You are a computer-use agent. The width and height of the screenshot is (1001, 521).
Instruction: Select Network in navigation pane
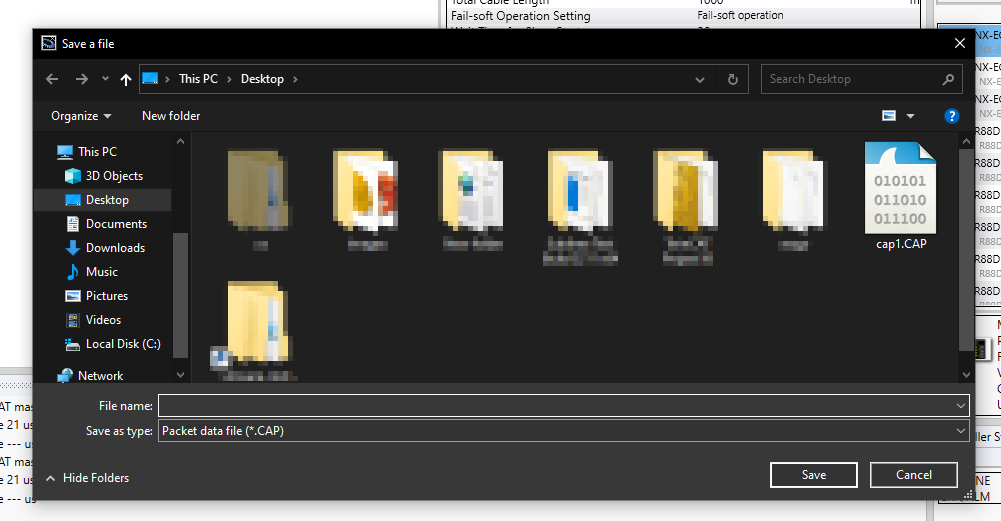tap(100, 376)
